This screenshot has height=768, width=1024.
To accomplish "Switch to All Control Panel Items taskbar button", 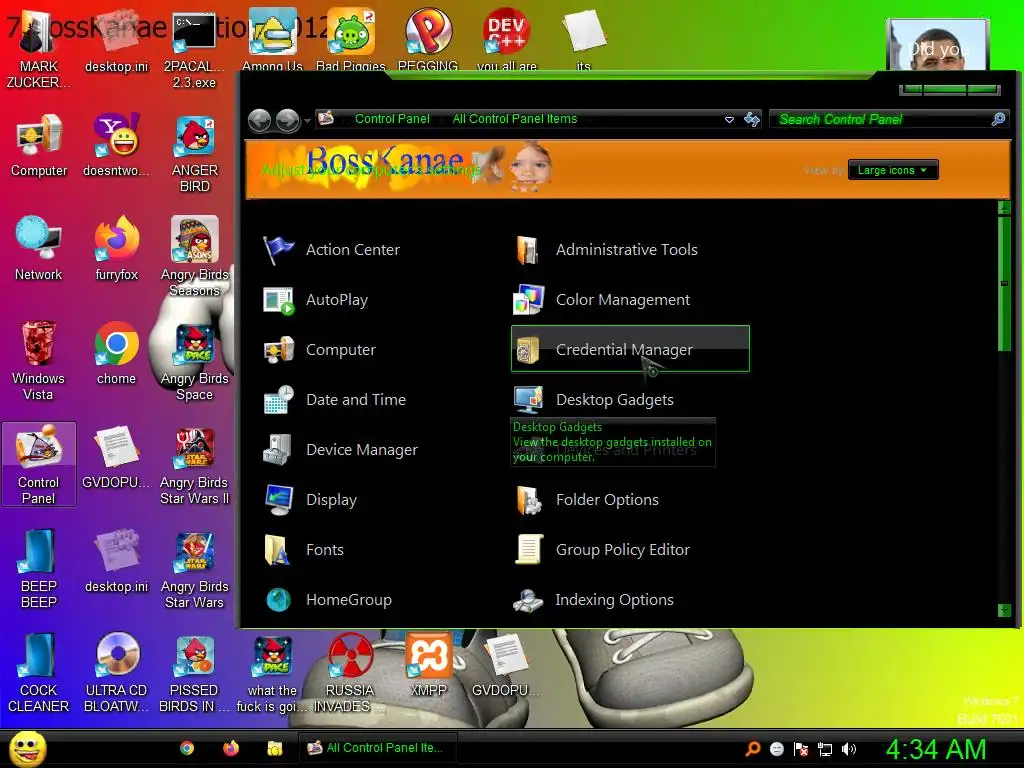I will 377,748.
